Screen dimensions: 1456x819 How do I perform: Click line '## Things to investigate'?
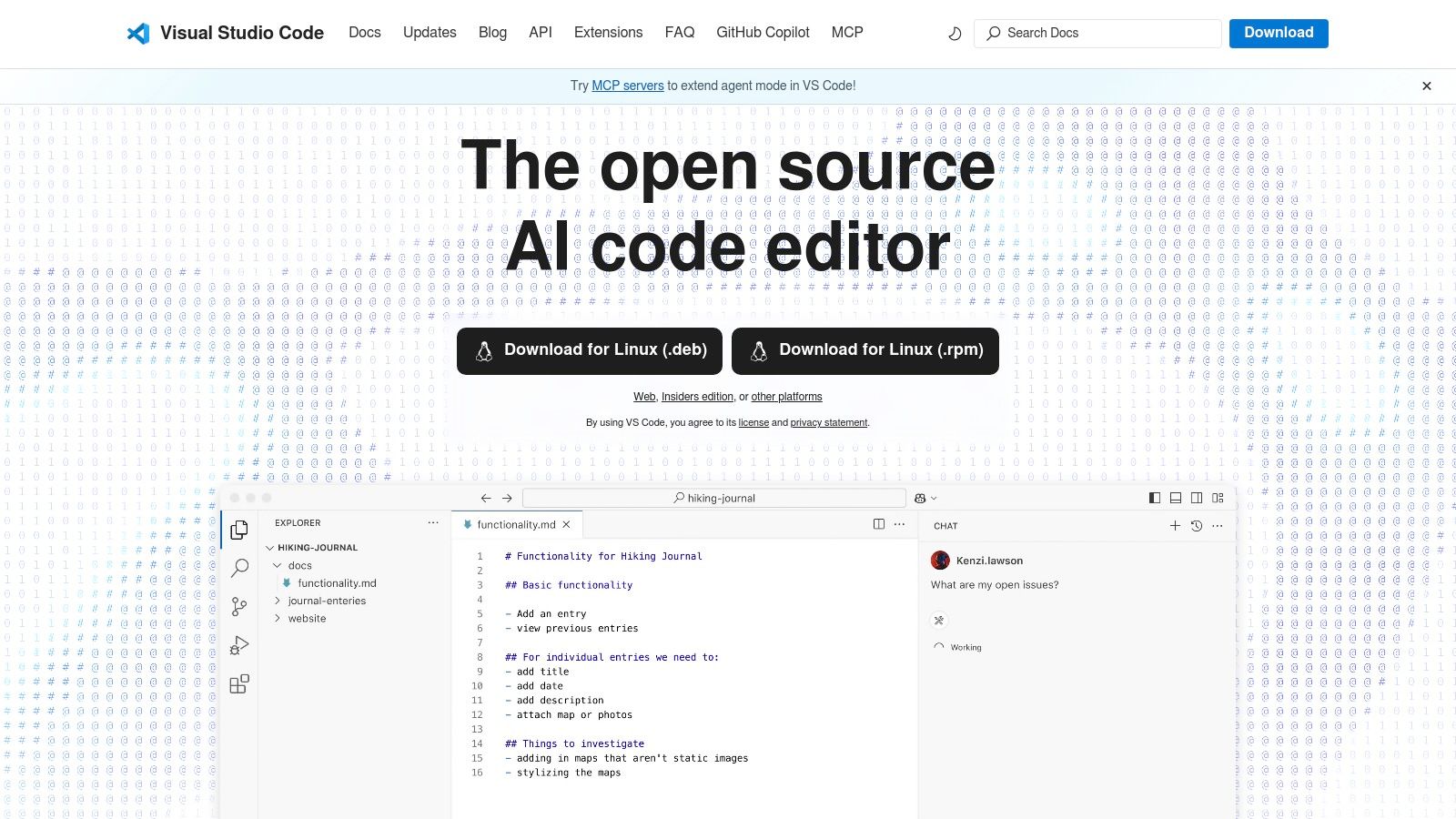(574, 743)
